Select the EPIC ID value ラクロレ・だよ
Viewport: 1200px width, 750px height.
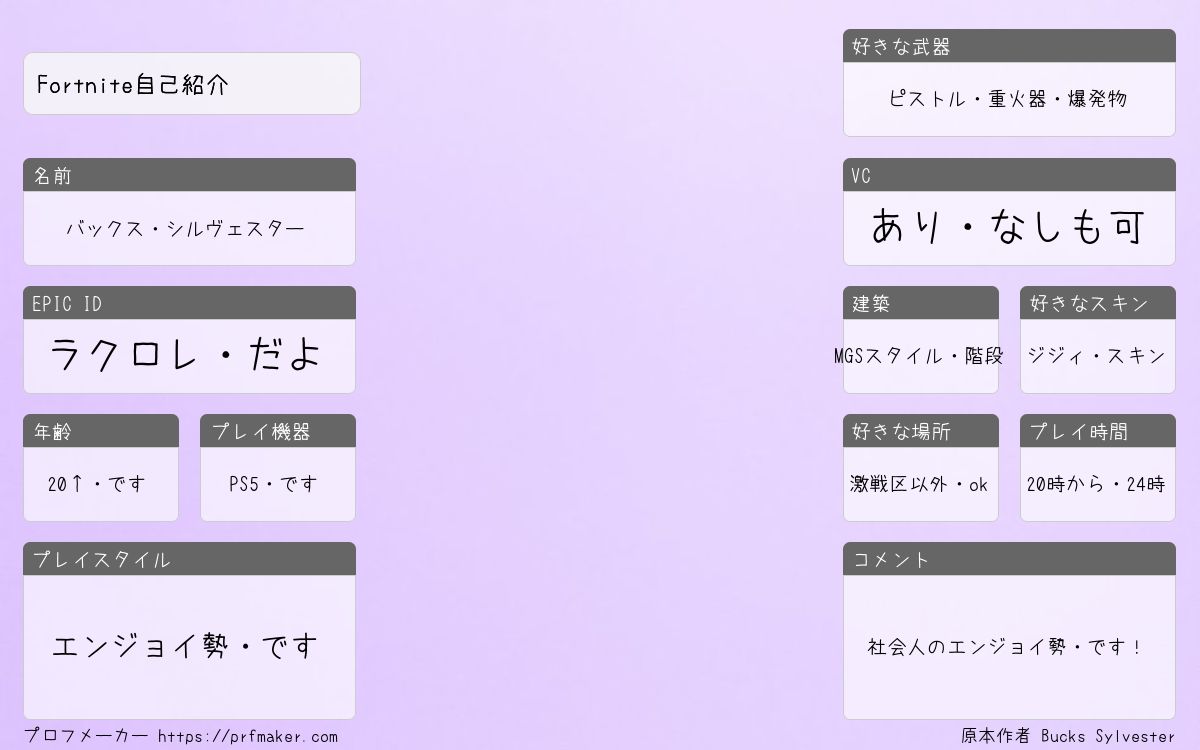point(186,355)
